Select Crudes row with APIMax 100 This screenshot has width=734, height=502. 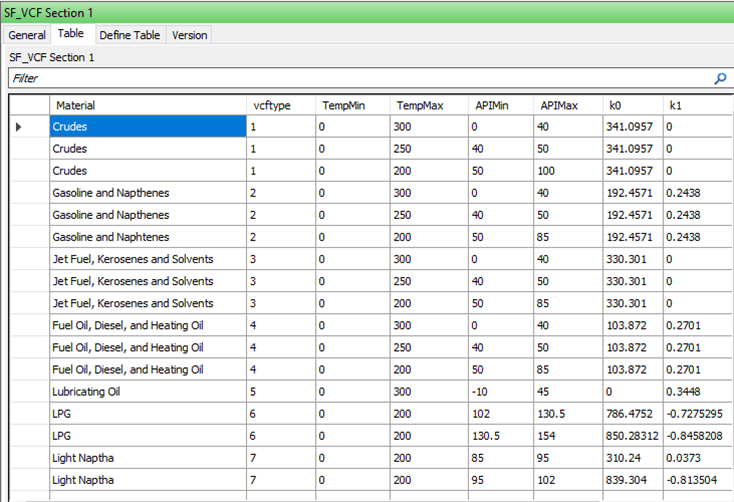[x=148, y=170]
